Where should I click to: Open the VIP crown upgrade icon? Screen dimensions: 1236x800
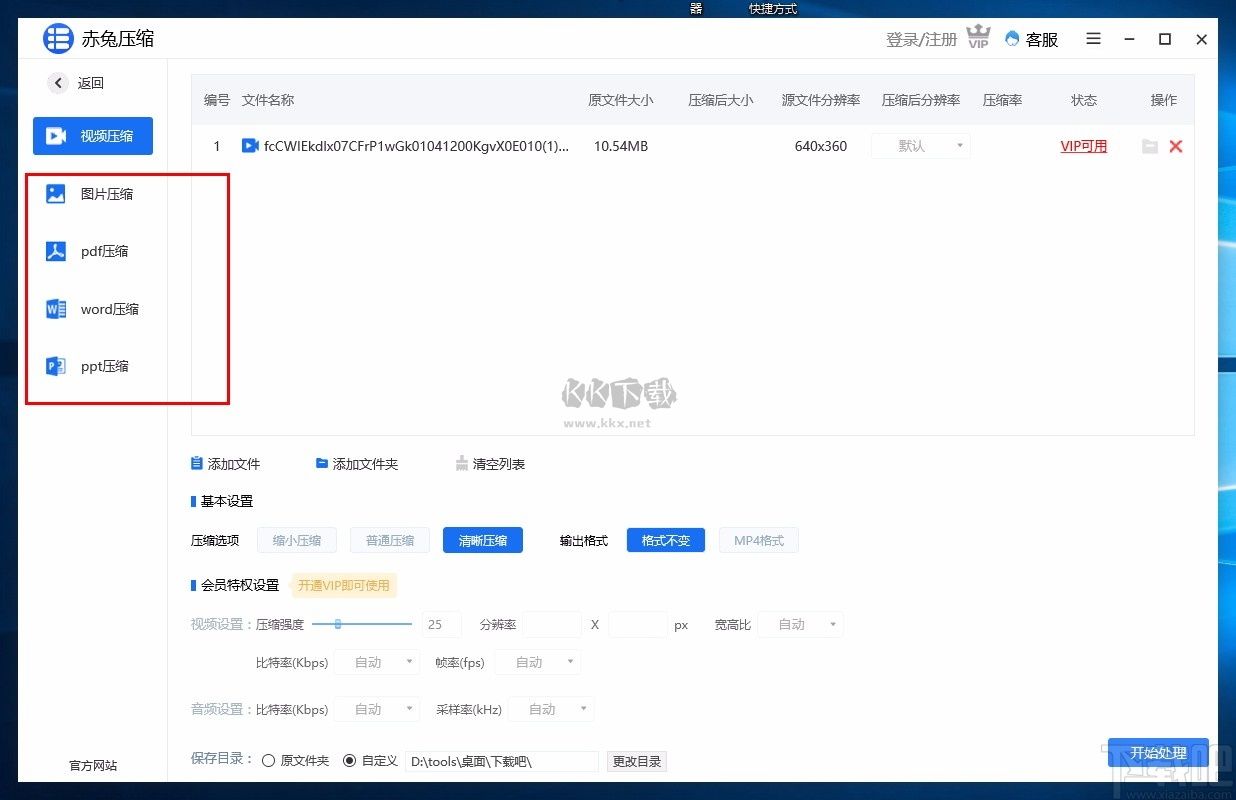[x=978, y=37]
